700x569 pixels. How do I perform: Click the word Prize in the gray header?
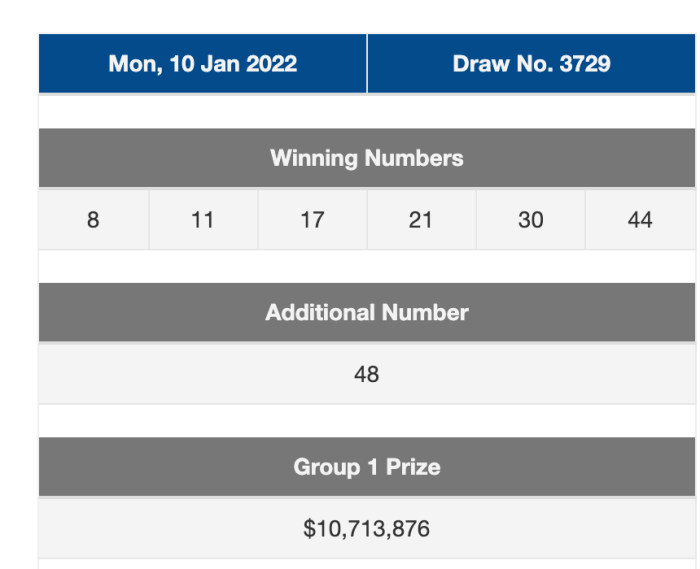pos(413,467)
